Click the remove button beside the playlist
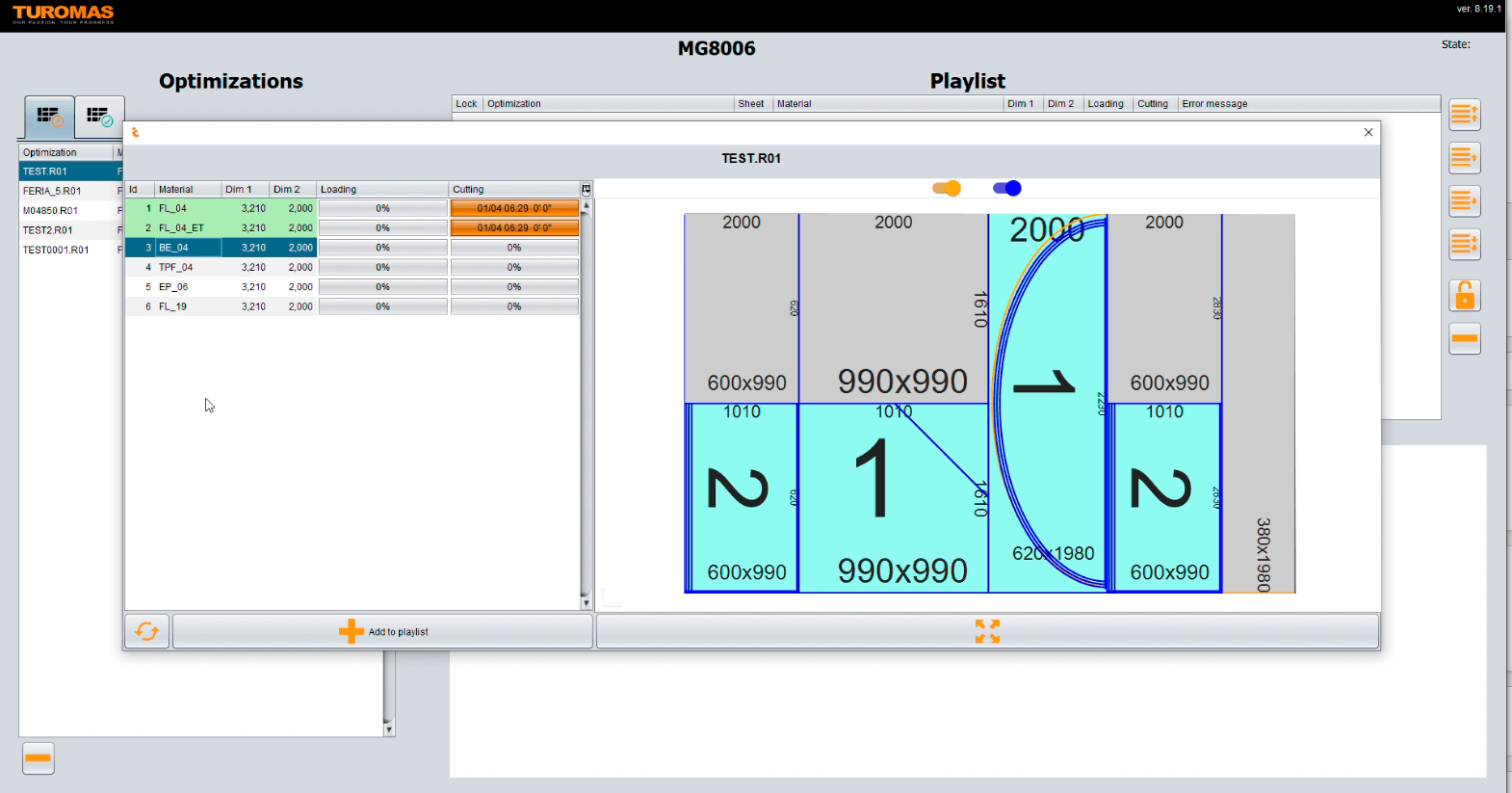This screenshot has height=793, width=1512. [1464, 339]
